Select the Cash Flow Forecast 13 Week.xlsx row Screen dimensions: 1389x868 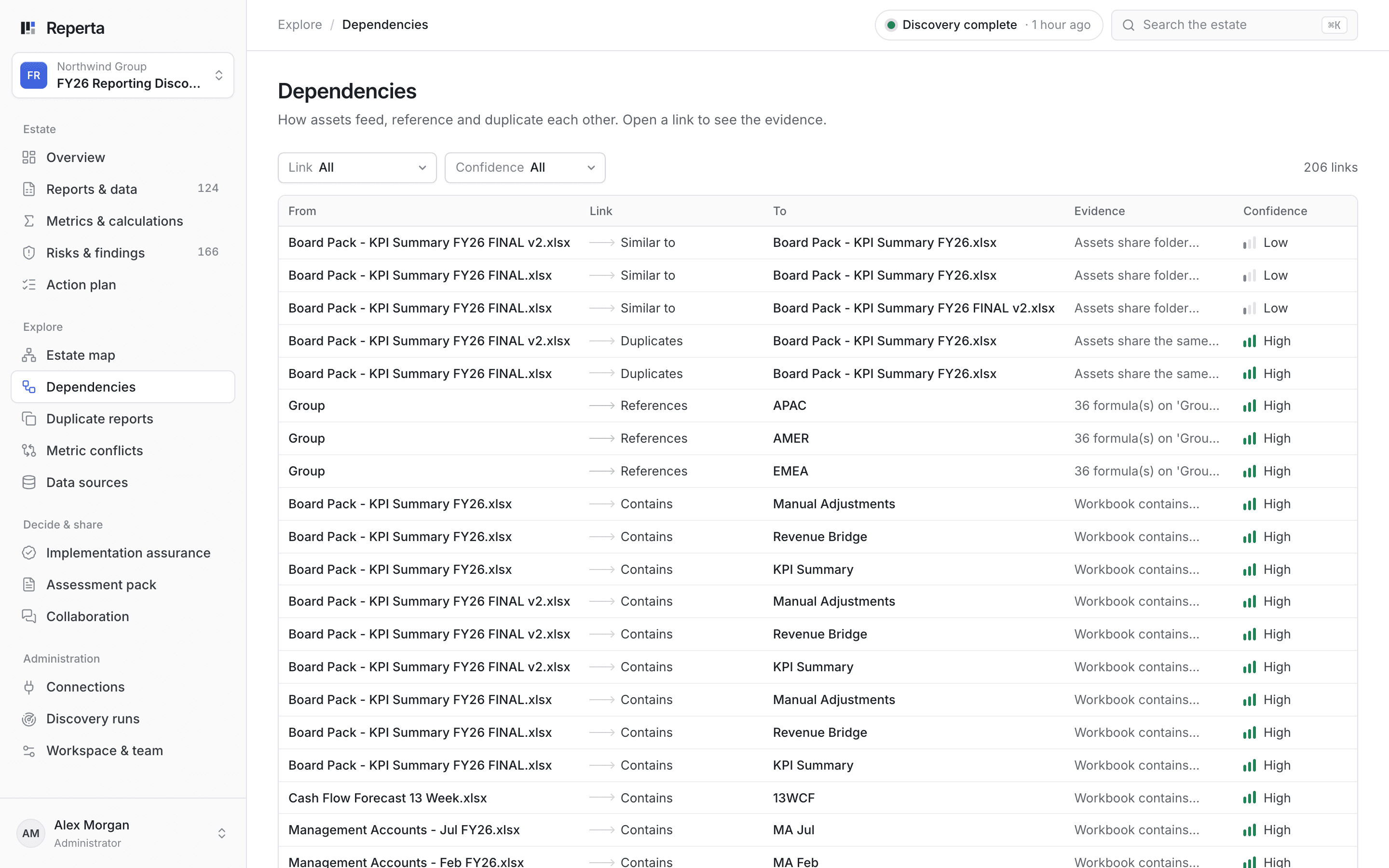(x=817, y=798)
